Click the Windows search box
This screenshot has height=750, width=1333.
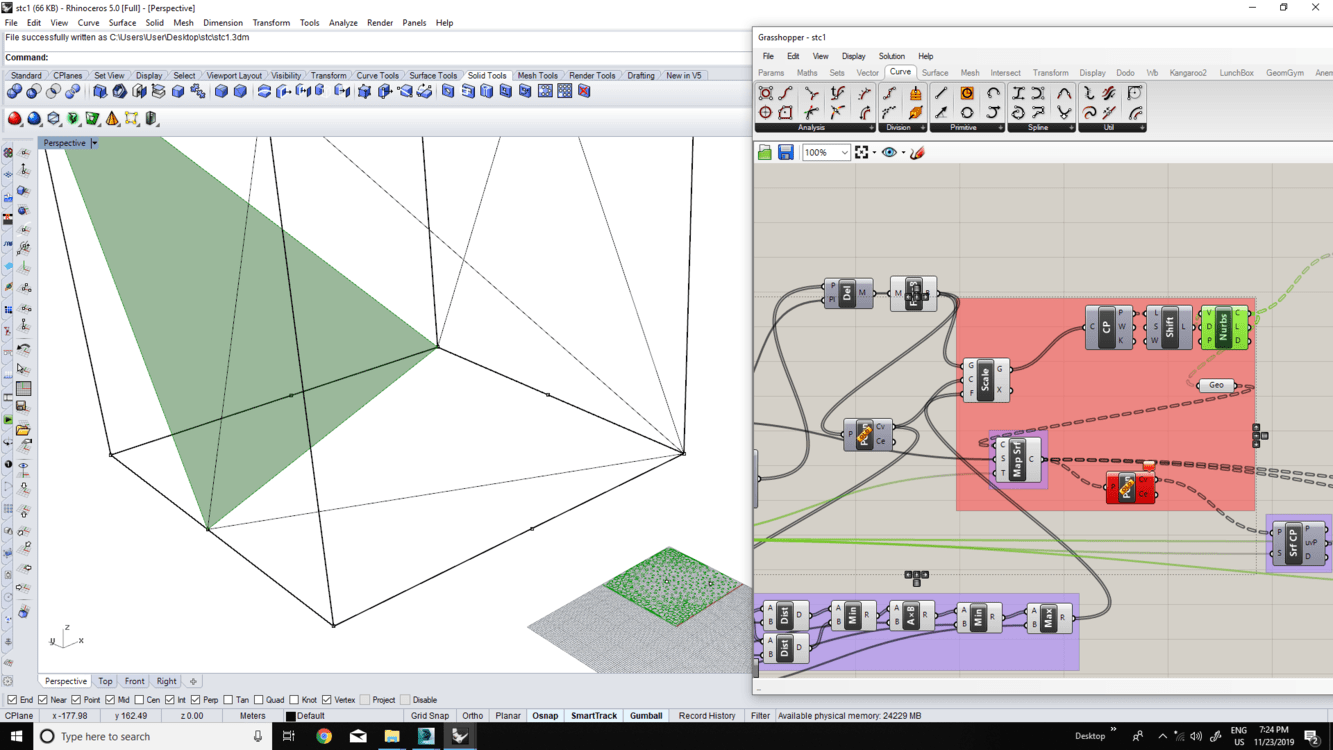(153, 737)
